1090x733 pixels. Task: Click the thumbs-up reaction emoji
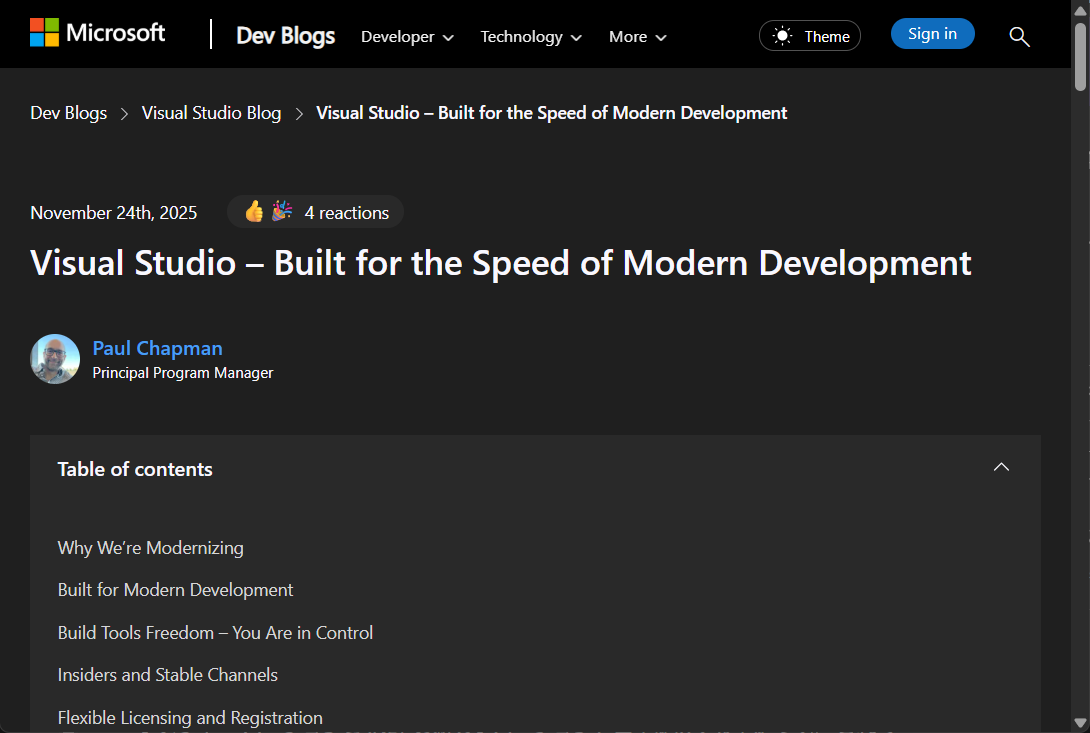coord(255,211)
